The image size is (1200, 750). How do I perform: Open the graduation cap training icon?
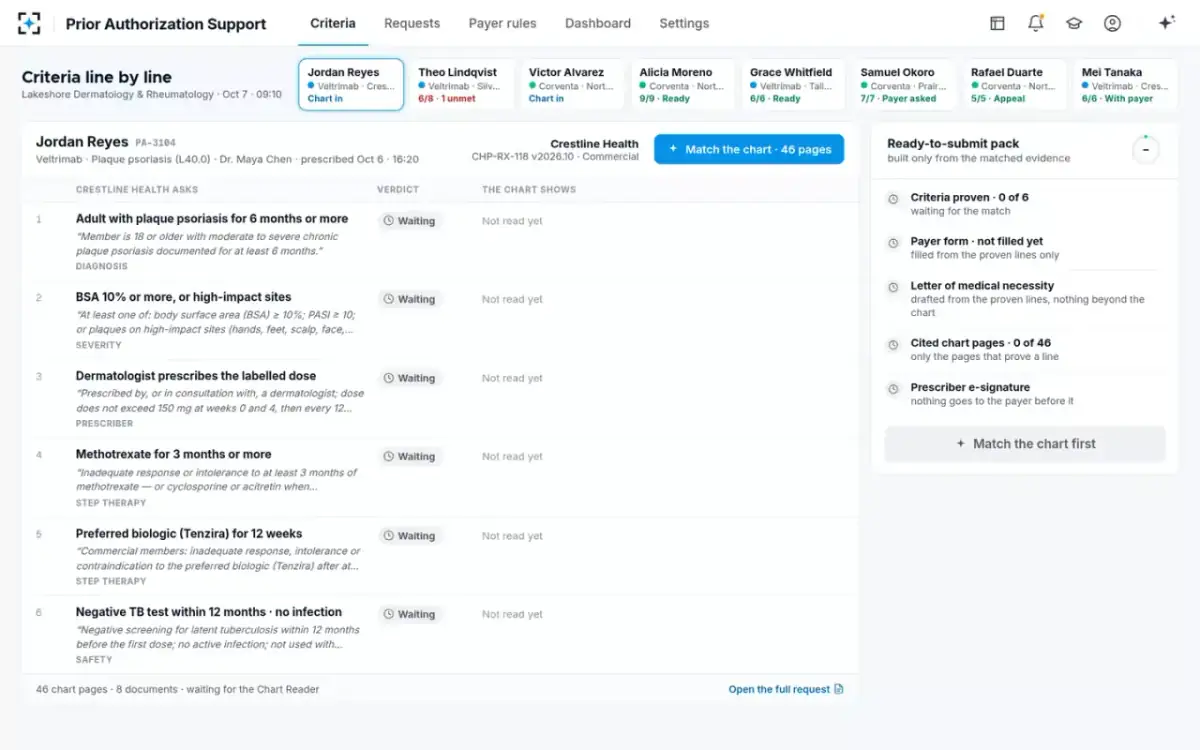coord(1074,23)
